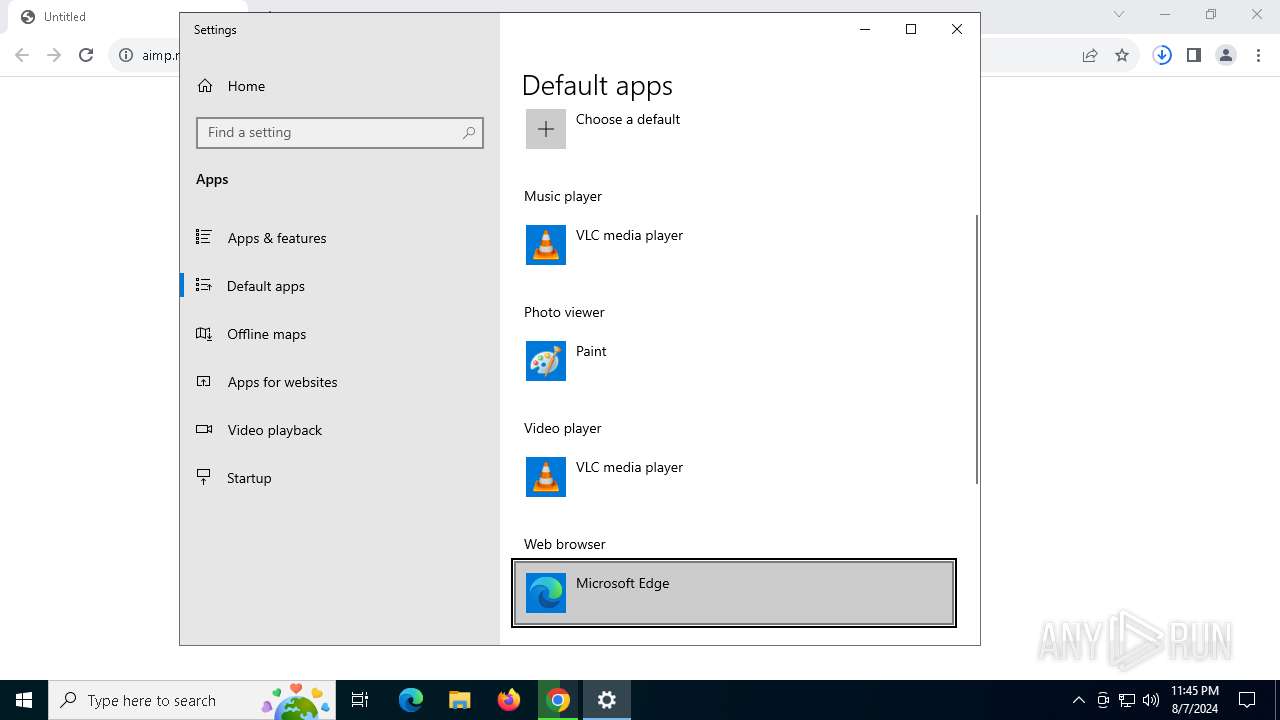Image resolution: width=1280 pixels, height=720 pixels.
Task: Open Apps for websites settings
Action: [339, 382]
